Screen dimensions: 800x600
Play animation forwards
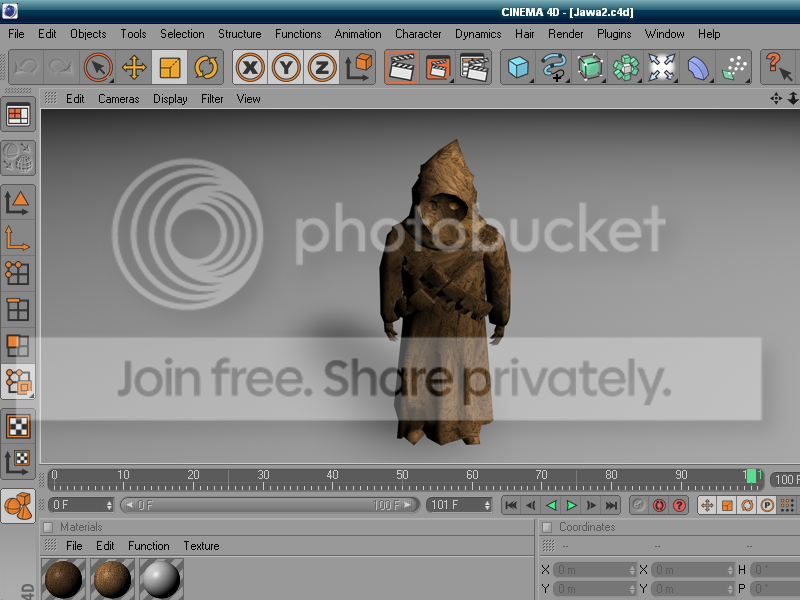tap(571, 505)
